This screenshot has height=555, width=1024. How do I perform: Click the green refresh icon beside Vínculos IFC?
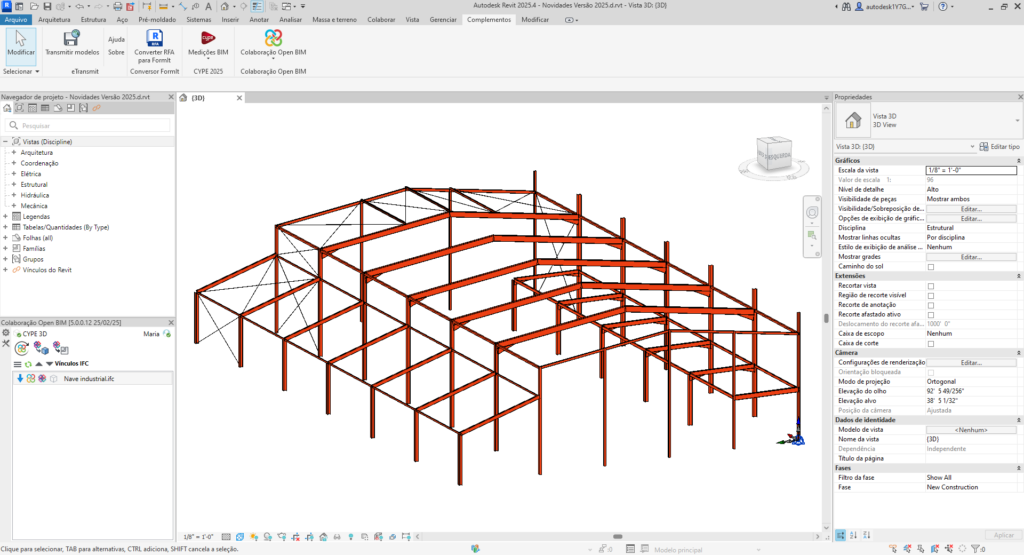click(x=28, y=364)
